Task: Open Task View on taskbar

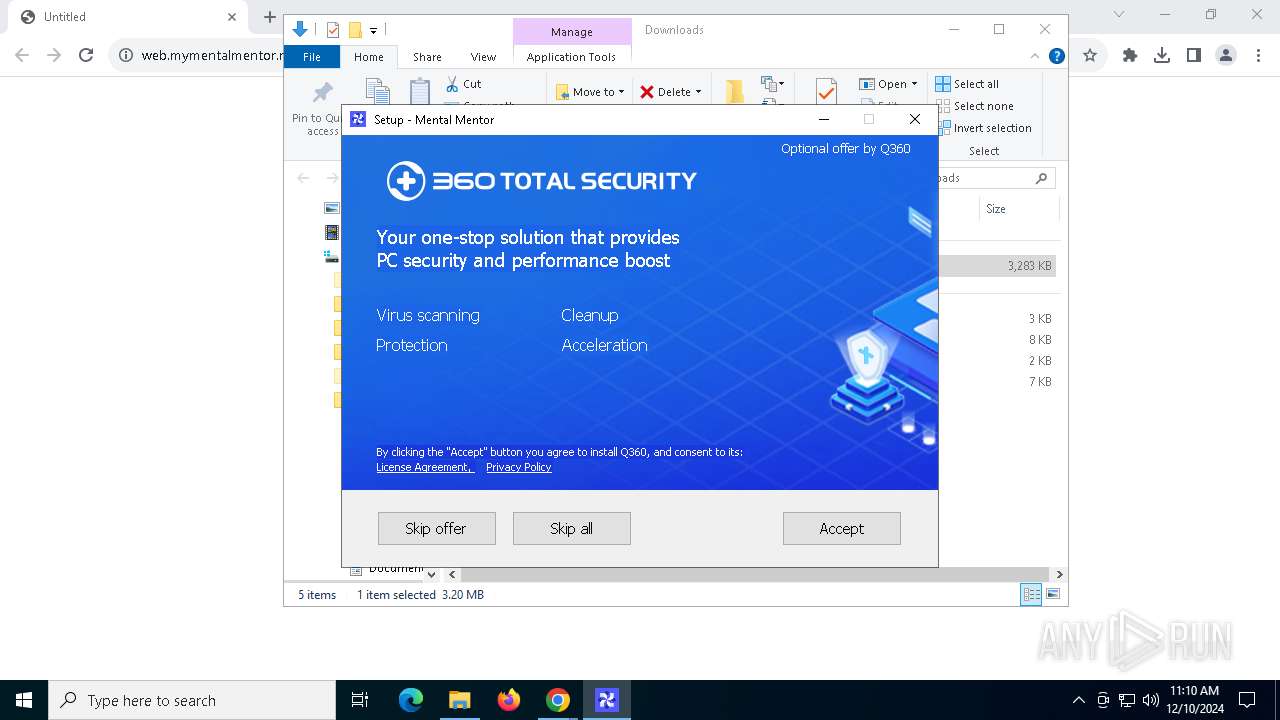Action: tap(360, 700)
